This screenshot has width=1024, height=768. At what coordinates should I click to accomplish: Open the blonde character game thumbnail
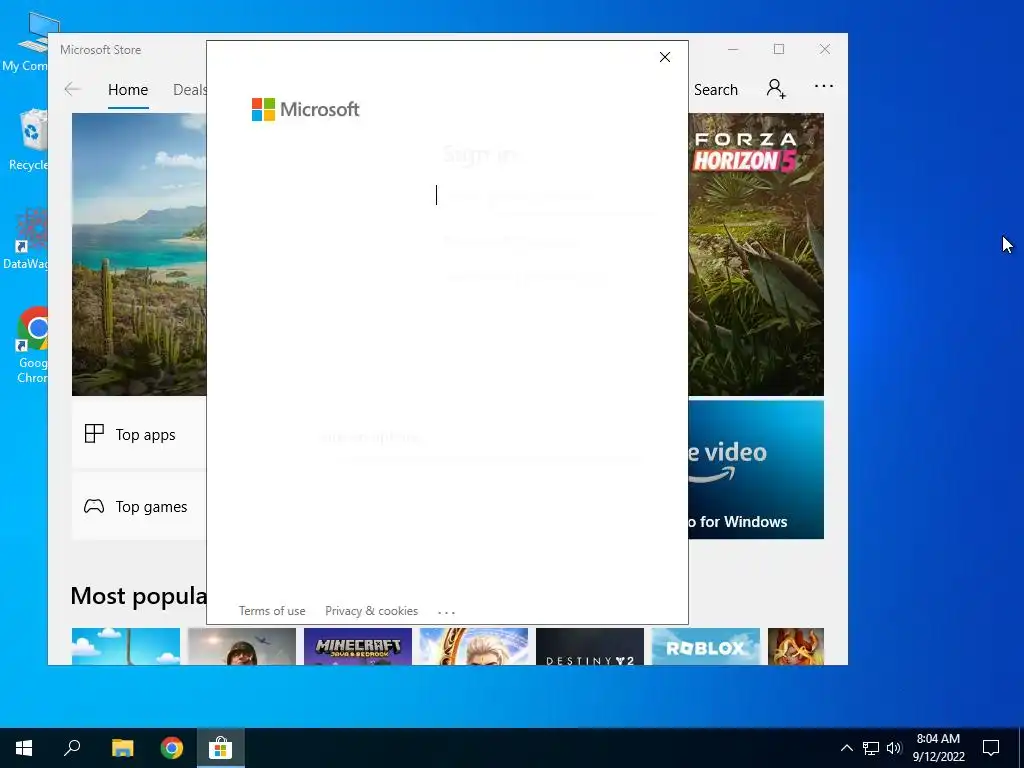pyautogui.click(x=473, y=647)
